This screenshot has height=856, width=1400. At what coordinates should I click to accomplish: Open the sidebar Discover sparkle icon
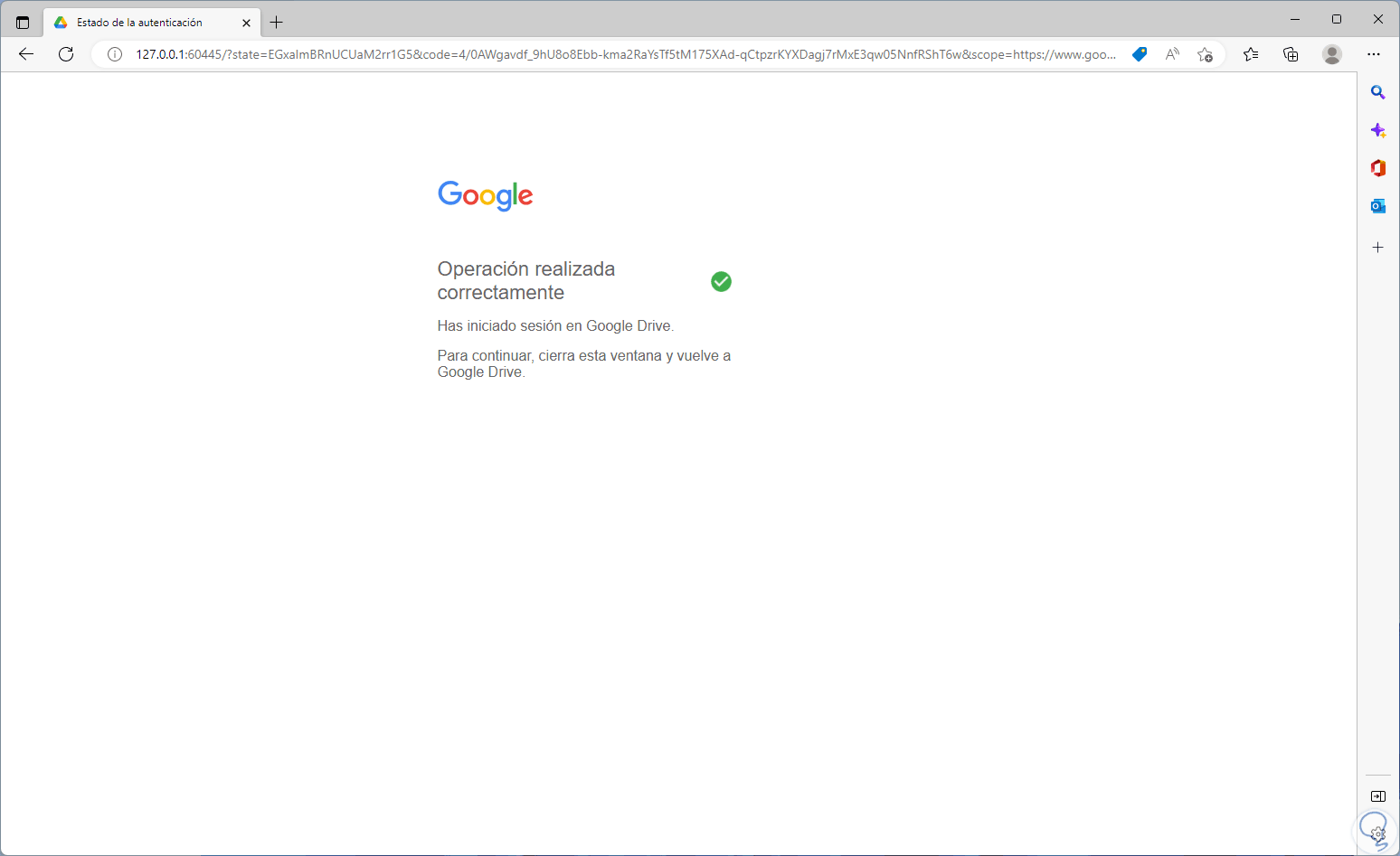[1378, 130]
